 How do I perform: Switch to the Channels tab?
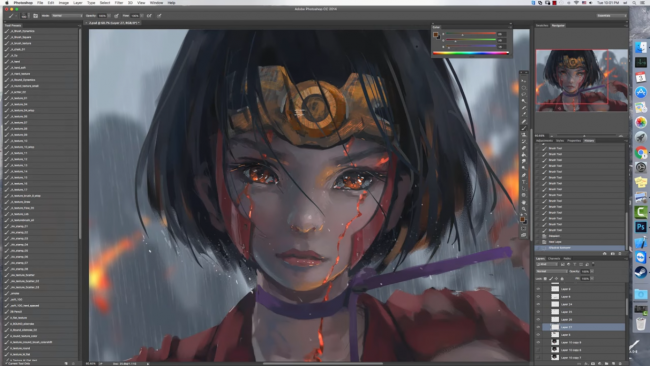554,258
